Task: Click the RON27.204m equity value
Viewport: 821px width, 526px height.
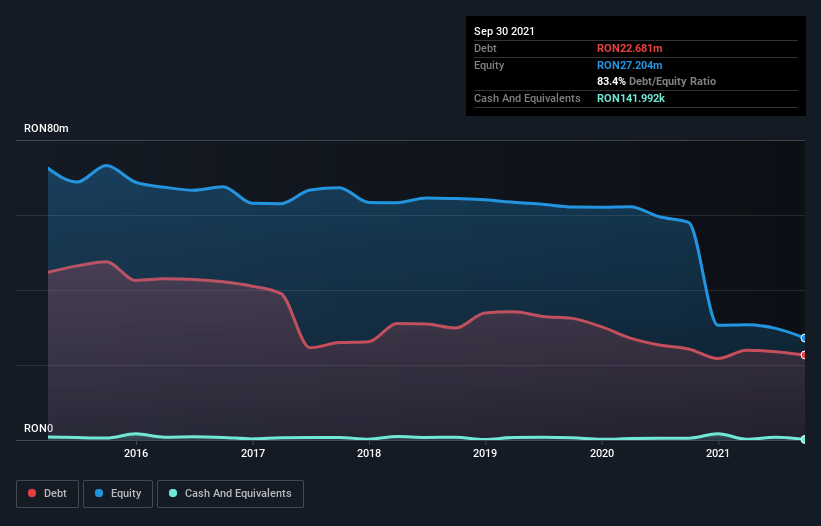Action: 629,65
